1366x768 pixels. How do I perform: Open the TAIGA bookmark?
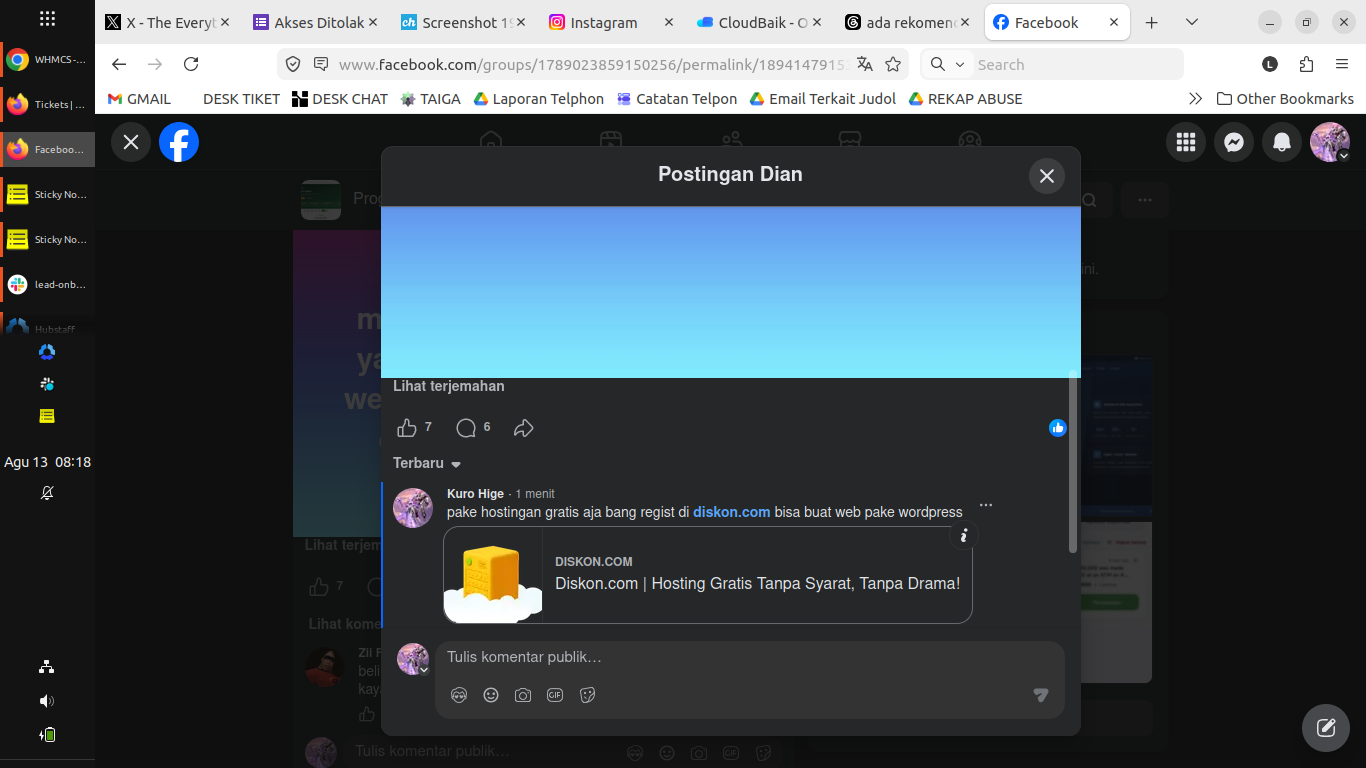431,99
